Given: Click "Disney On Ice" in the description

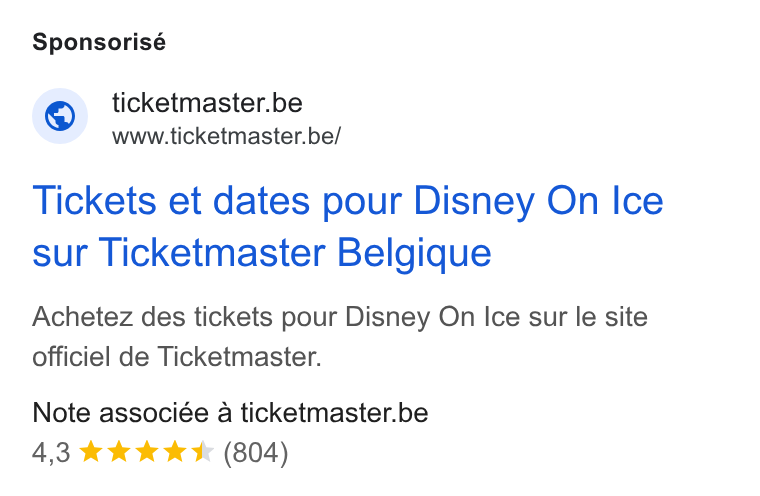Looking at the screenshot, I should click(433, 317).
